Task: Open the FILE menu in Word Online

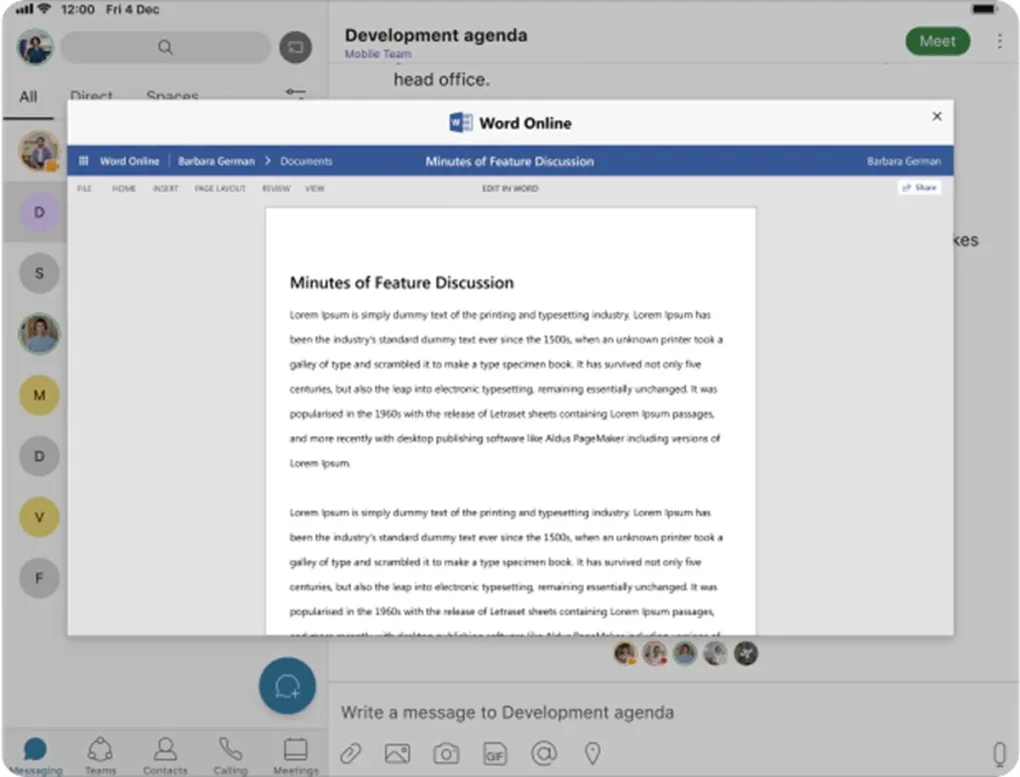Action: coord(83,189)
